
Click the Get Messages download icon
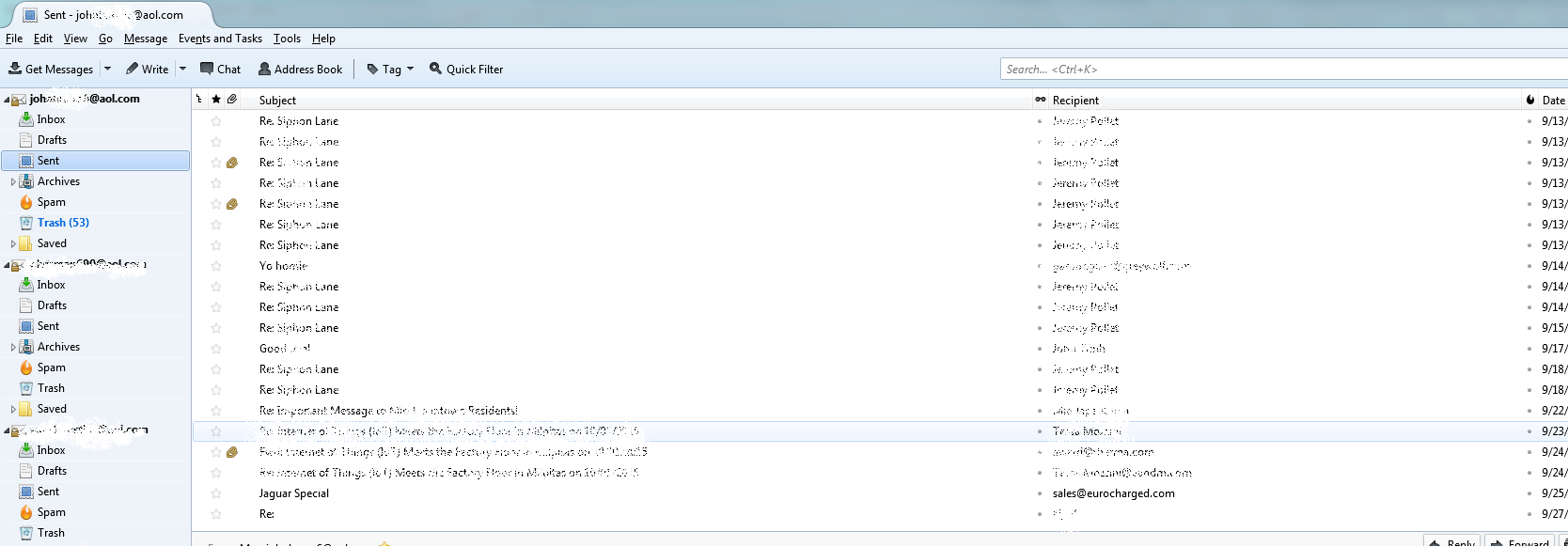[x=15, y=69]
